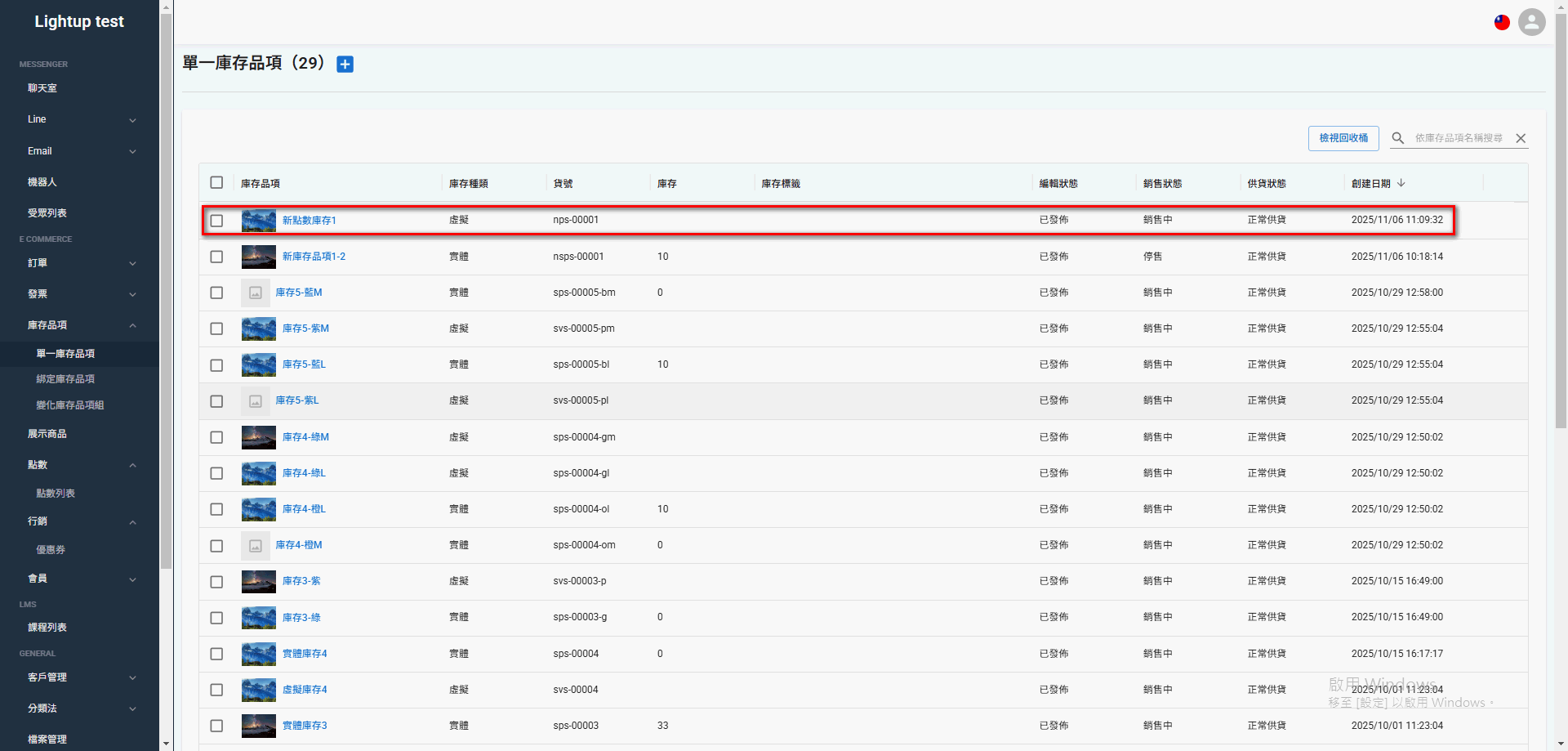Image resolution: width=1568 pixels, height=751 pixels.
Task: Check the 庫存5-藍M row checkbox
Action: (x=216, y=293)
